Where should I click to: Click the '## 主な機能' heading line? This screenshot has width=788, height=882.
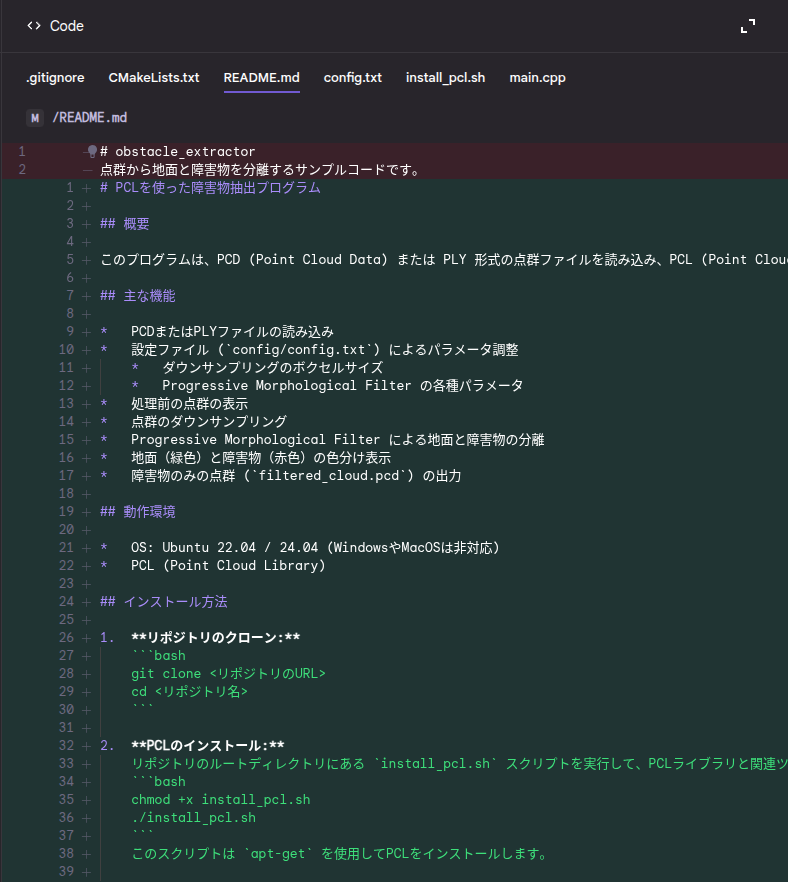pos(138,296)
